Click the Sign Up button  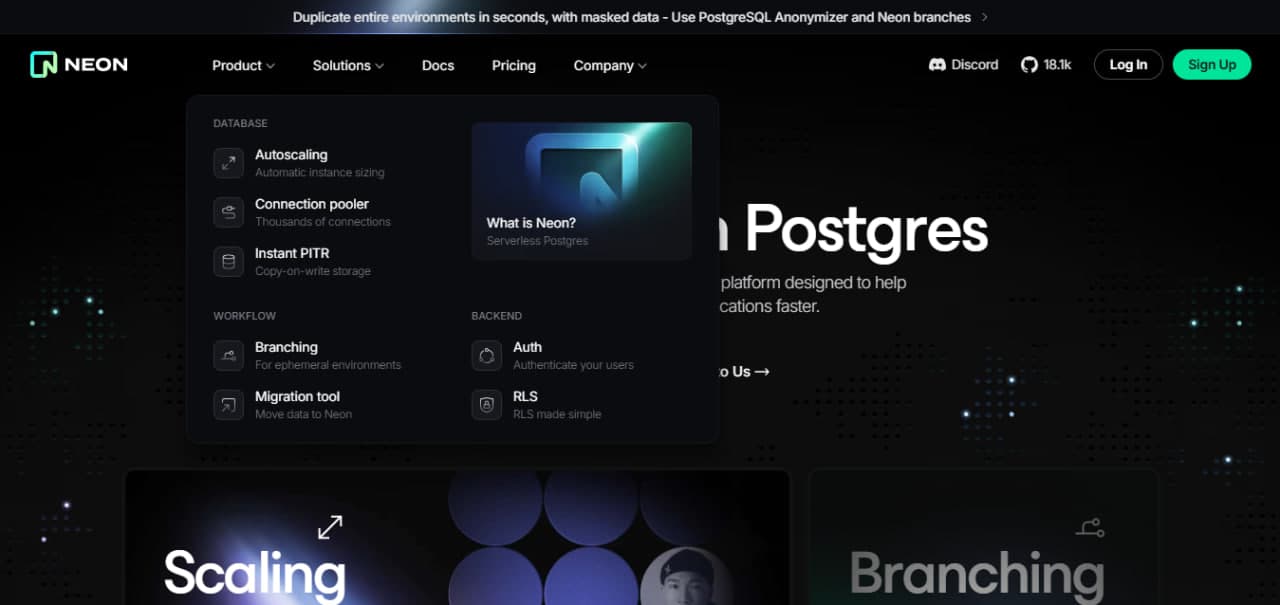click(x=1212, y=65)
